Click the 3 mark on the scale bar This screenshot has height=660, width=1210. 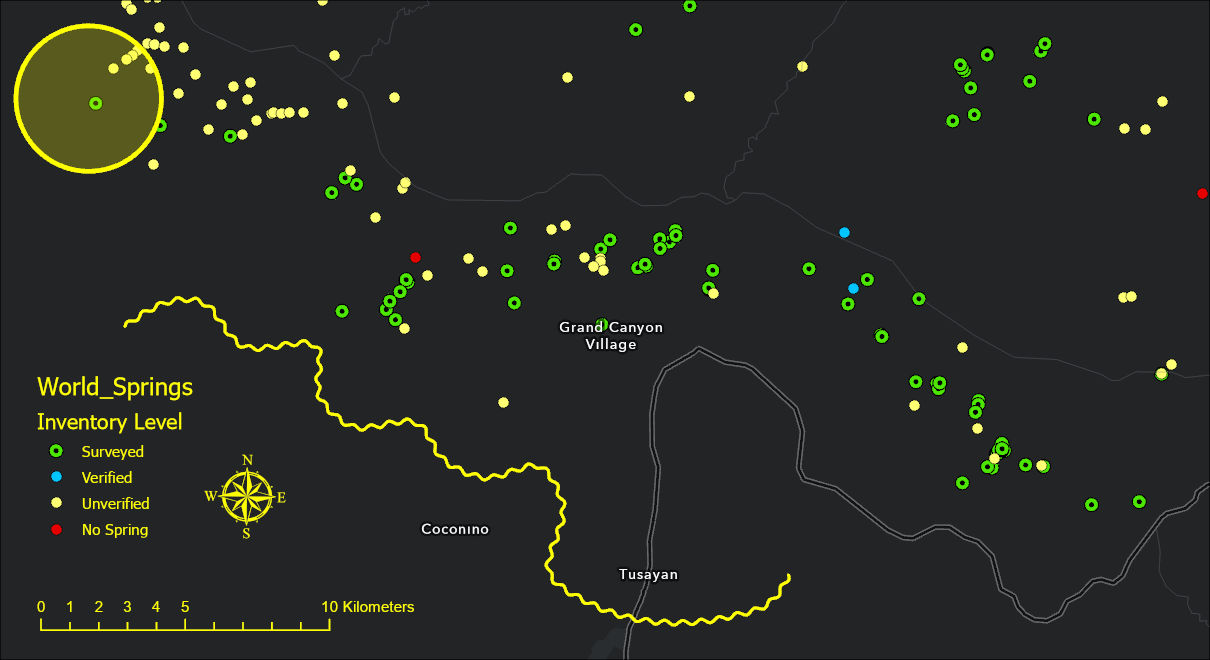pyautogui.click(x=127, y=607)
